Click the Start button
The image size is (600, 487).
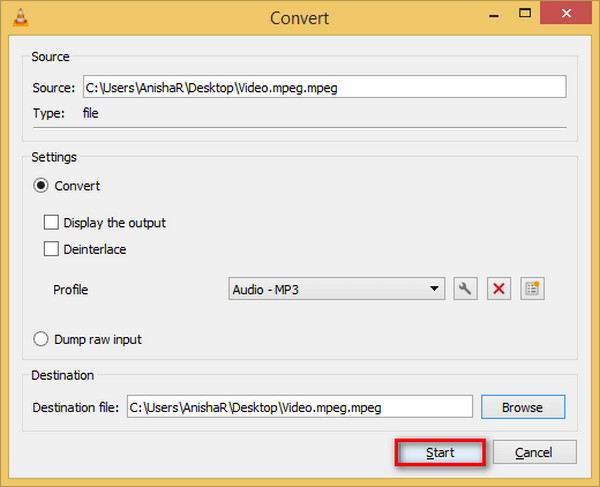[x=440, y=453]
